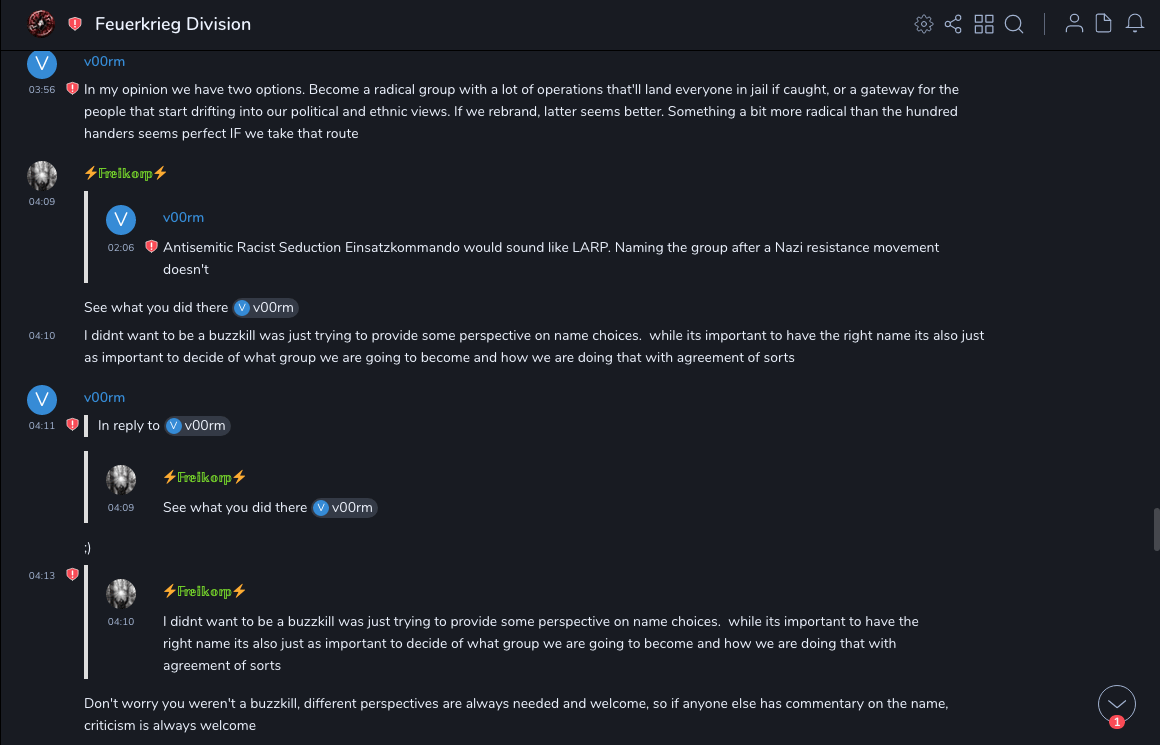
Task: Open the v00rm username above 03:56 message
Action: (104, 62)
